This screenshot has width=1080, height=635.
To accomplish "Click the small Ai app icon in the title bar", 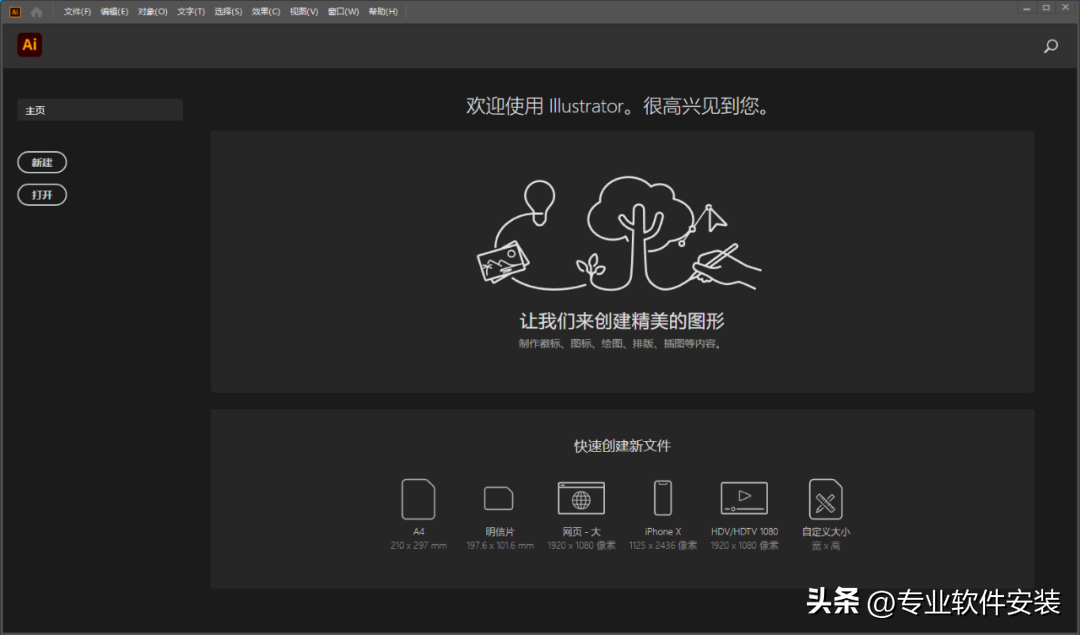I will pyautogui.click(x=14, y=12).
